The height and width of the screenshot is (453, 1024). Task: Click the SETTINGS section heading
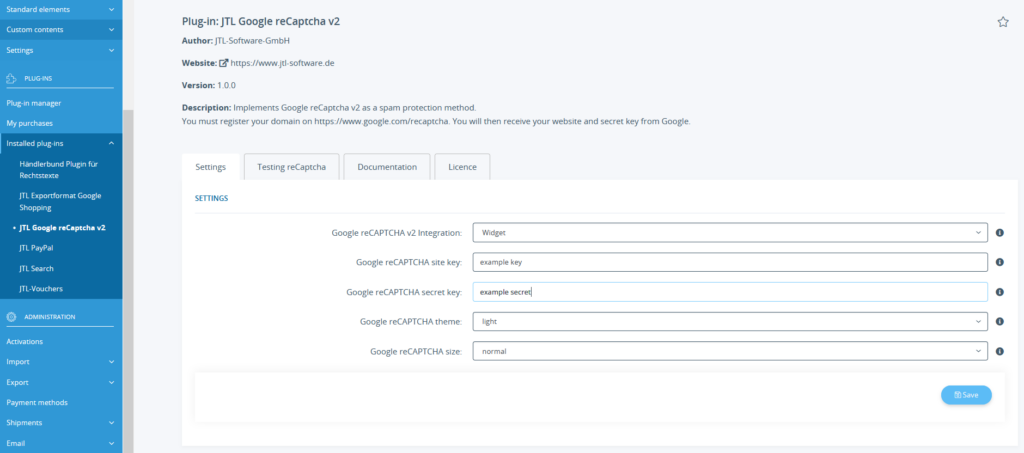pyautogui.click(x=212, y=198)
